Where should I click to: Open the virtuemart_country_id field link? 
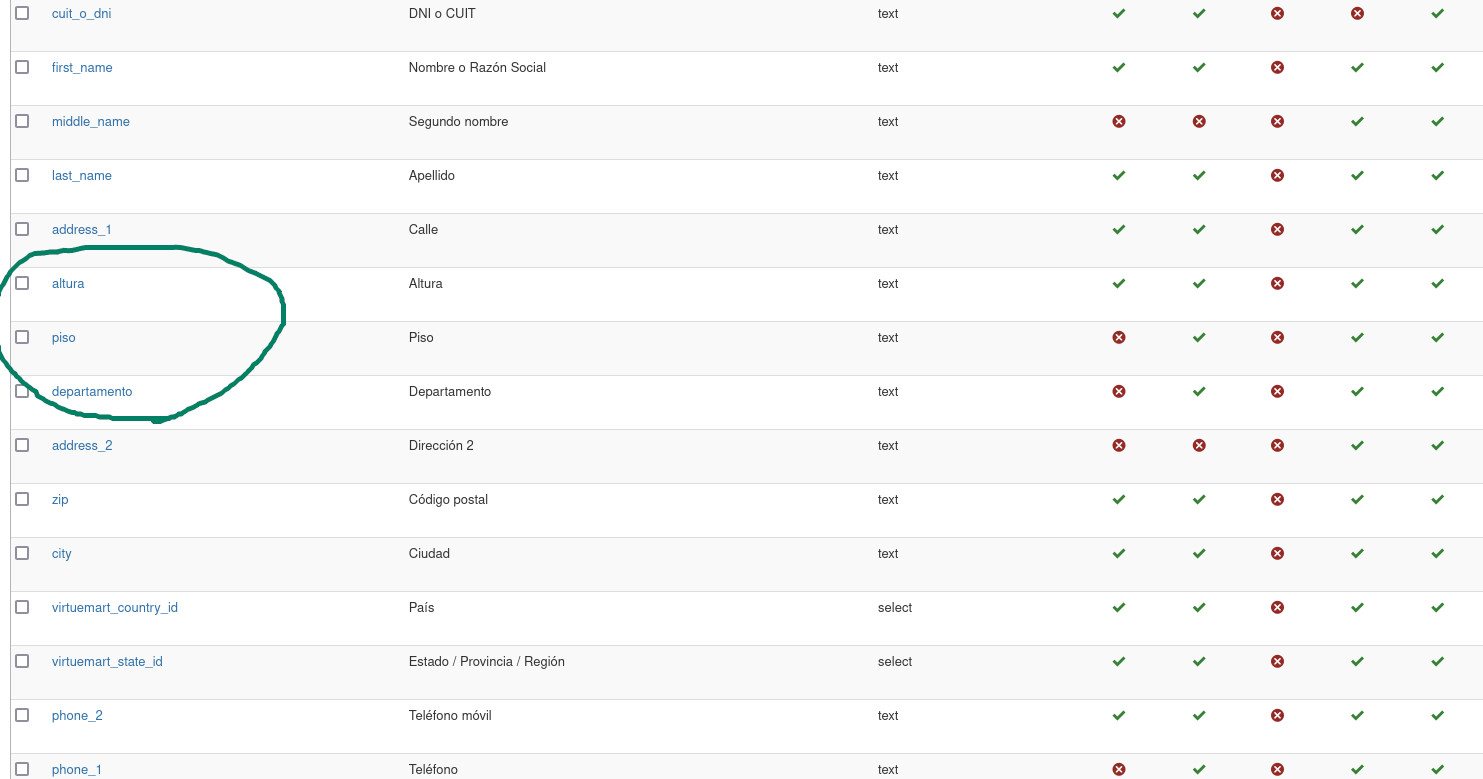115,607
